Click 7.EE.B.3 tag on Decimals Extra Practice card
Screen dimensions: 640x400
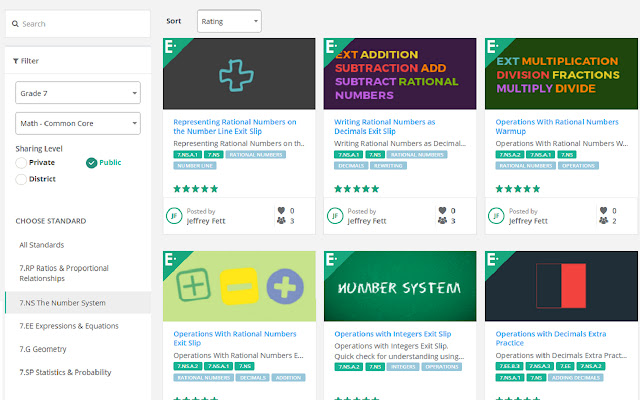click(x=509, y=367)
